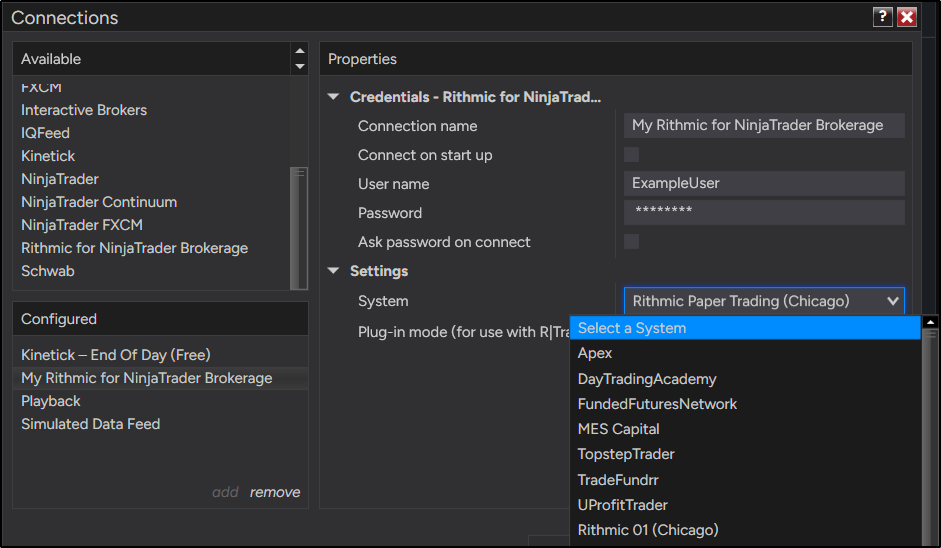Select Kinetick – End Of Day (Free) connection
941x548 pixels.
pyautogui.click(x=160, y=355)
